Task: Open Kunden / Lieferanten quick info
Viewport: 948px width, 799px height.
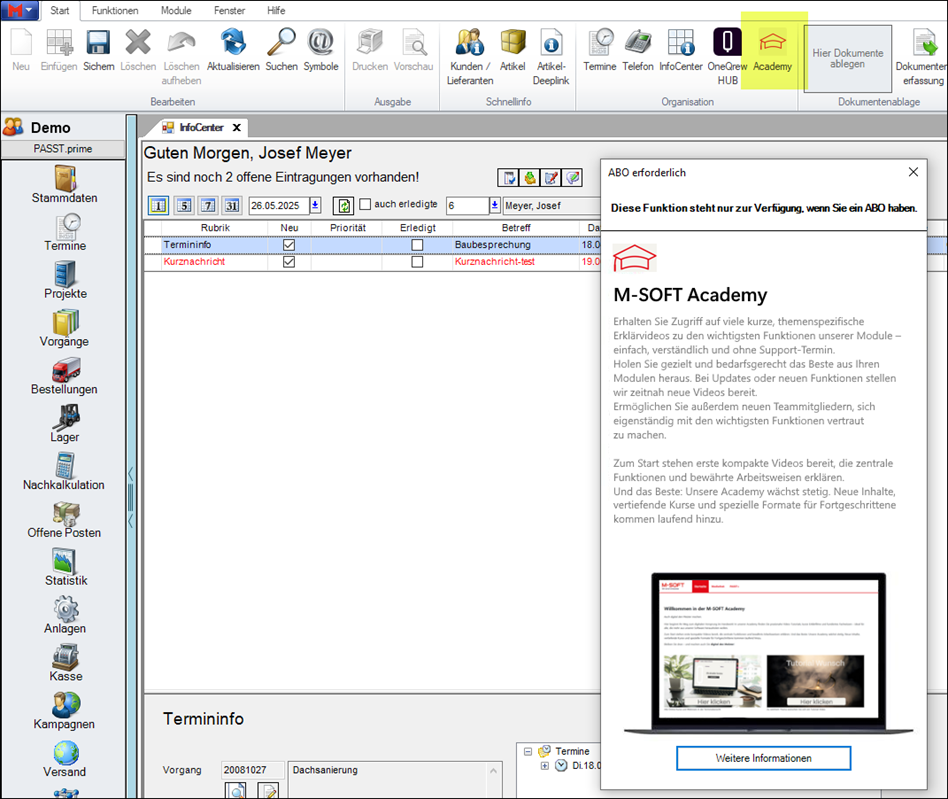Action: [470, 57]
